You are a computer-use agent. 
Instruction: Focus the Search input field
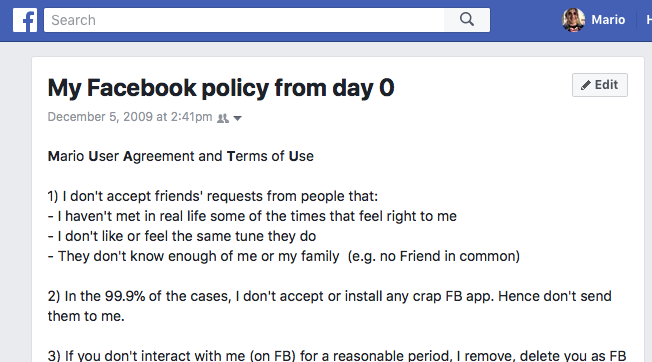point(244,20)
